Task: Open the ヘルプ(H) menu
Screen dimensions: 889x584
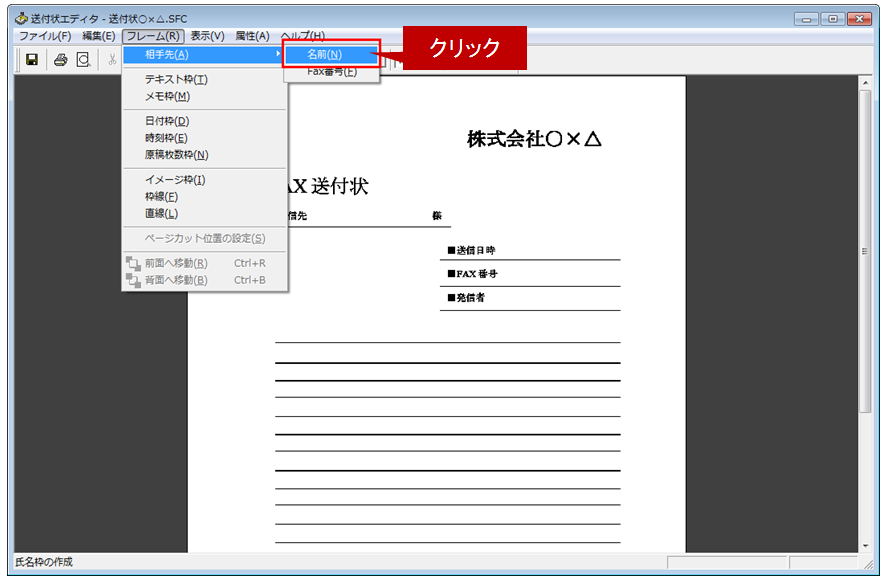Action: [303, 36]
